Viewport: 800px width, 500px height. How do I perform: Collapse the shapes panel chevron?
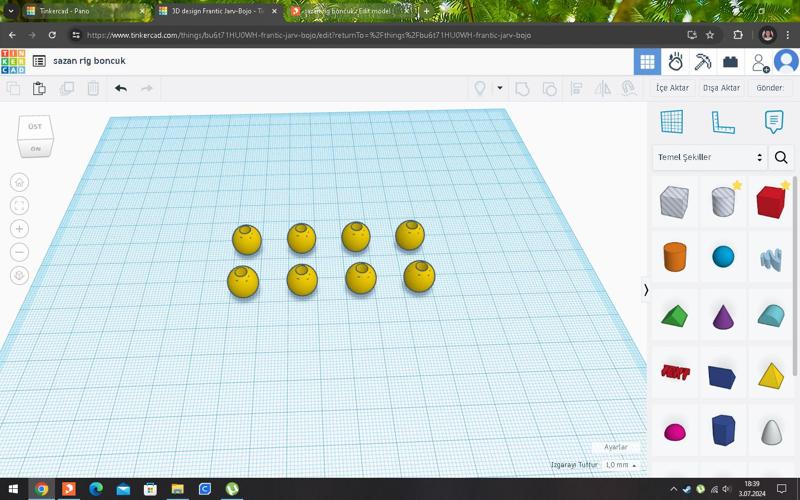646,290
